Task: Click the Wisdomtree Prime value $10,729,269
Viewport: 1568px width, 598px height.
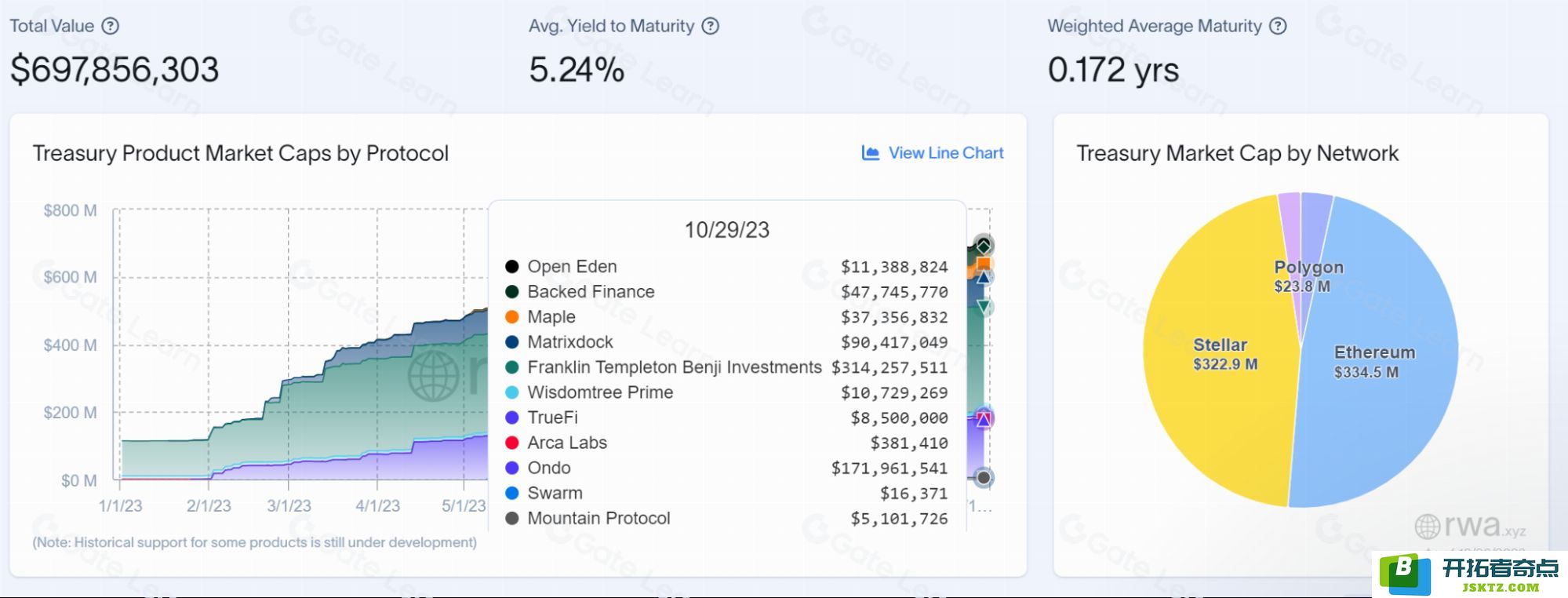Action: click(894, 392)
